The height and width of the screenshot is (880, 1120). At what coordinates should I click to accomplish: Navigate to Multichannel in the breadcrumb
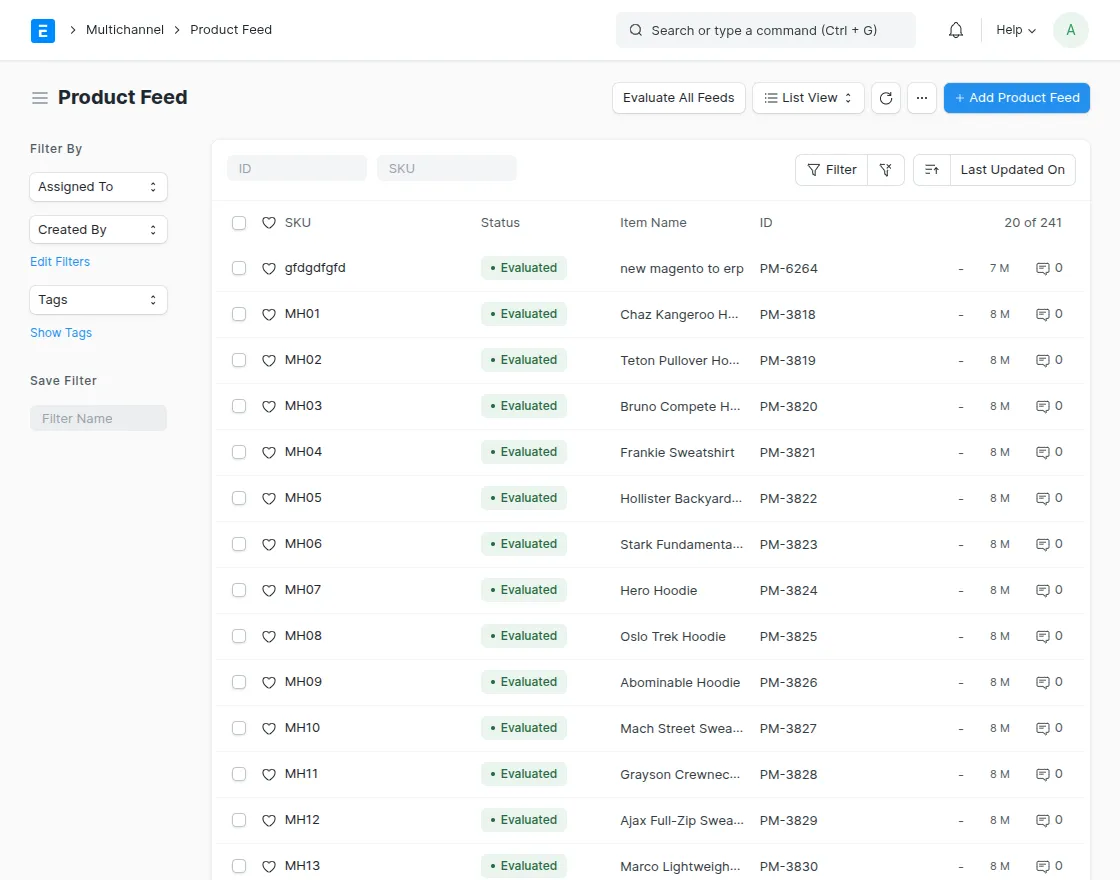pyautogui.click(x=124, y=30)
